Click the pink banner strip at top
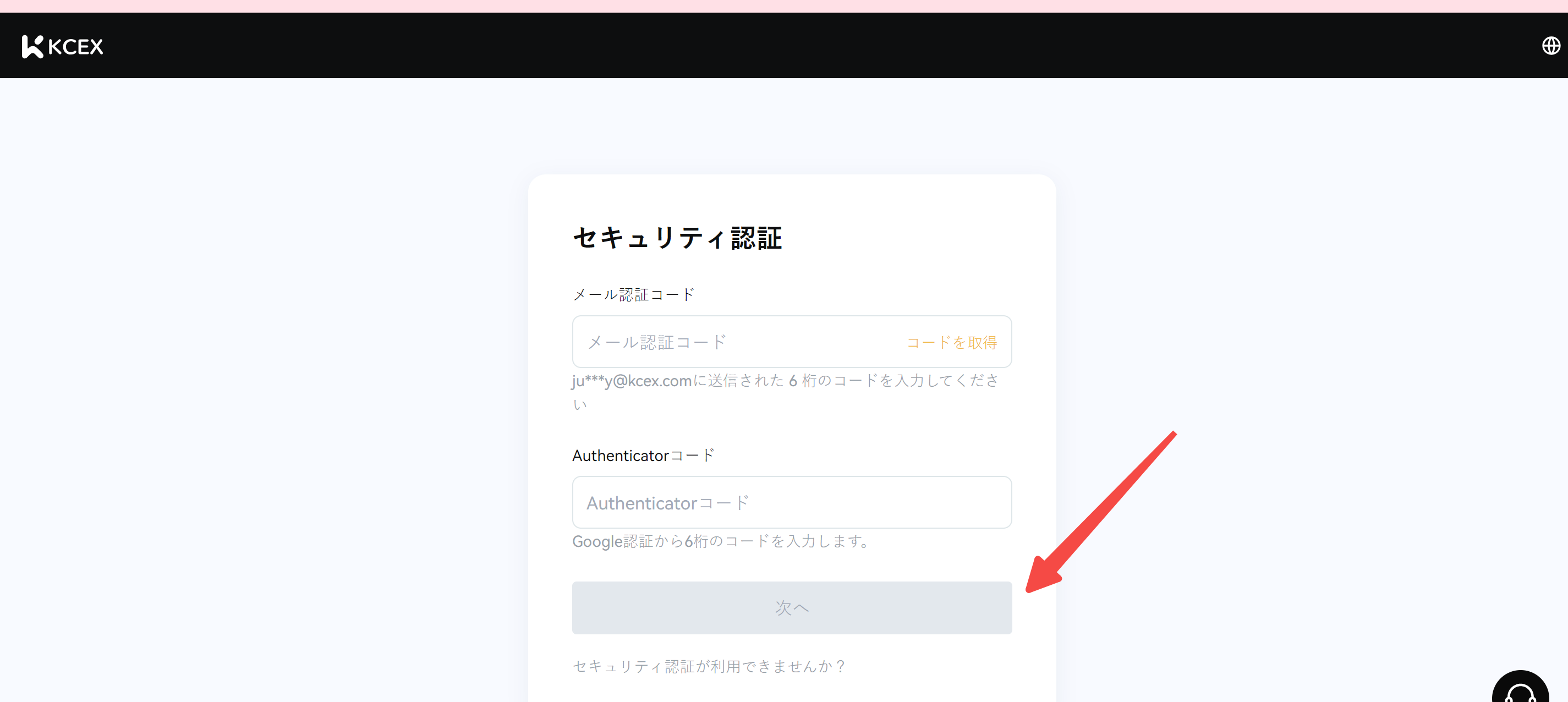The image size is (1568, 702). [x=784, y=6]
